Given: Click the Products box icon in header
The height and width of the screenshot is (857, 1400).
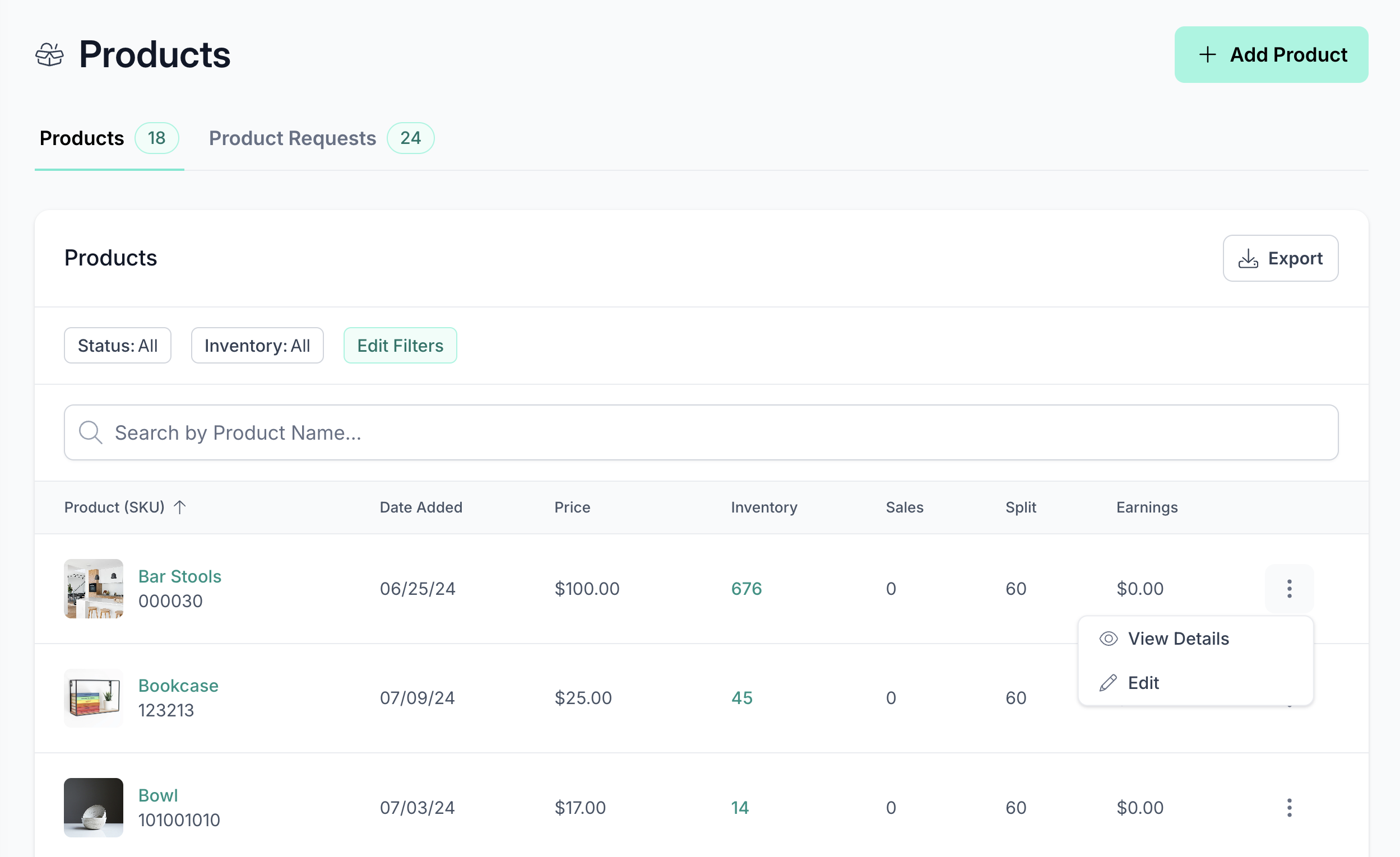Looking at the screenshot, I should click(x=49, y=55).
